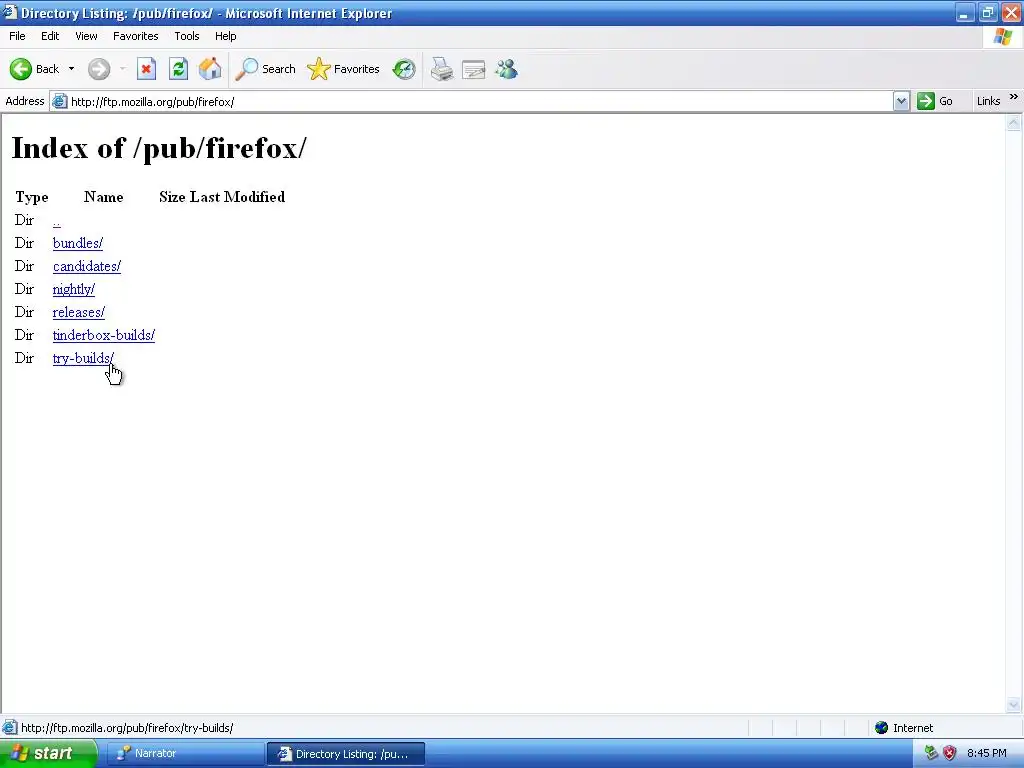This screenshot has width=1024, height=768.
Task: Refresh the page with green arrows icon
Action: pyautogui.click(x=178, y=69)
